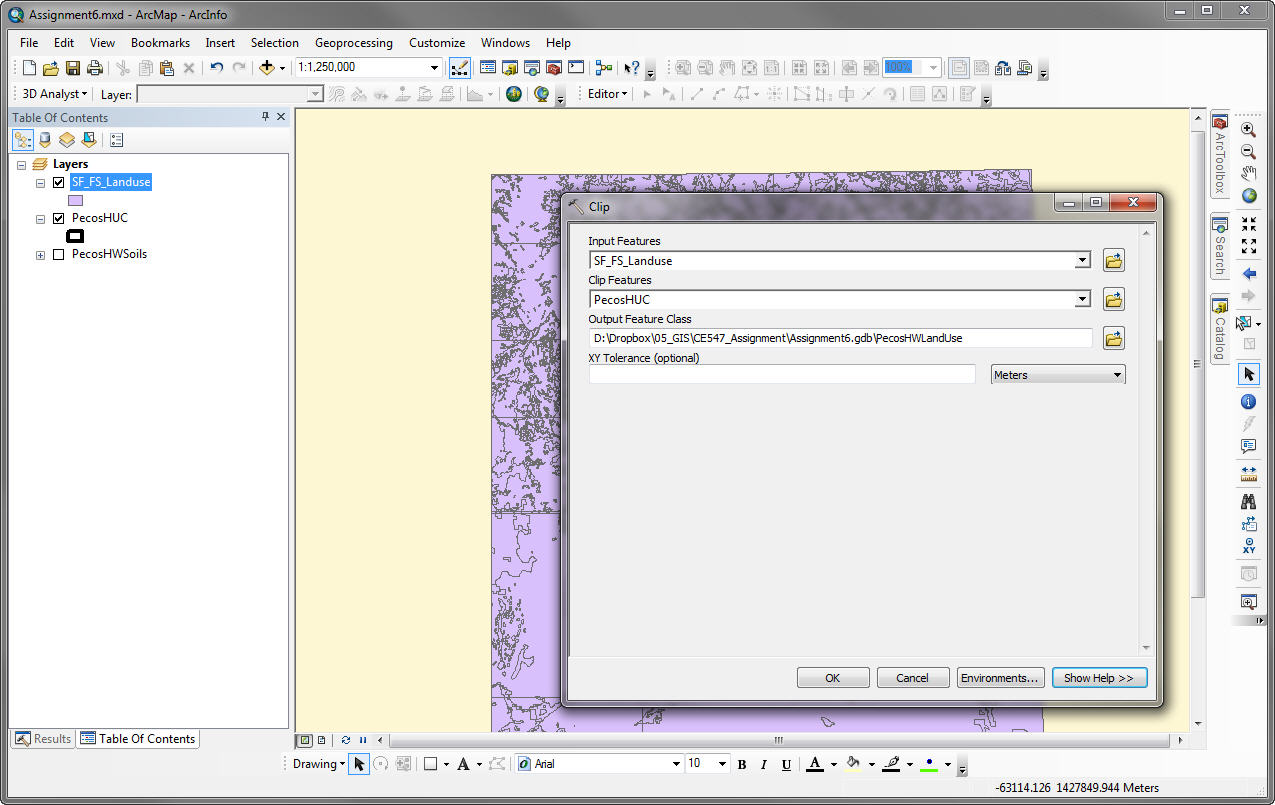Open the Catalog window from toolbar
1275x805 pixels.
[510, 68]
